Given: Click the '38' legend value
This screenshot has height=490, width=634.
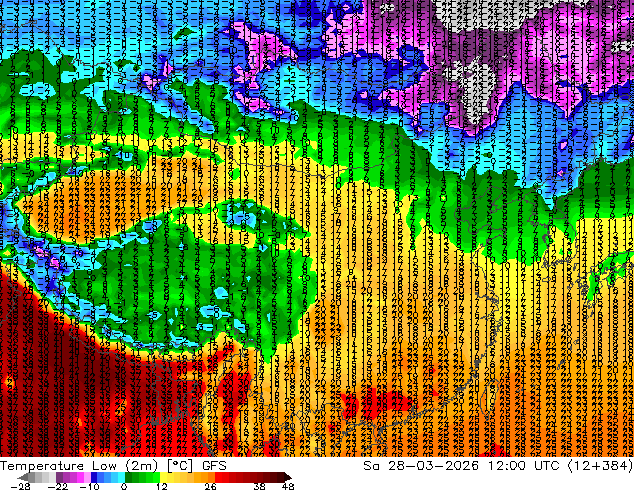Looking at the screenshot, I should (x=260, y=486).
